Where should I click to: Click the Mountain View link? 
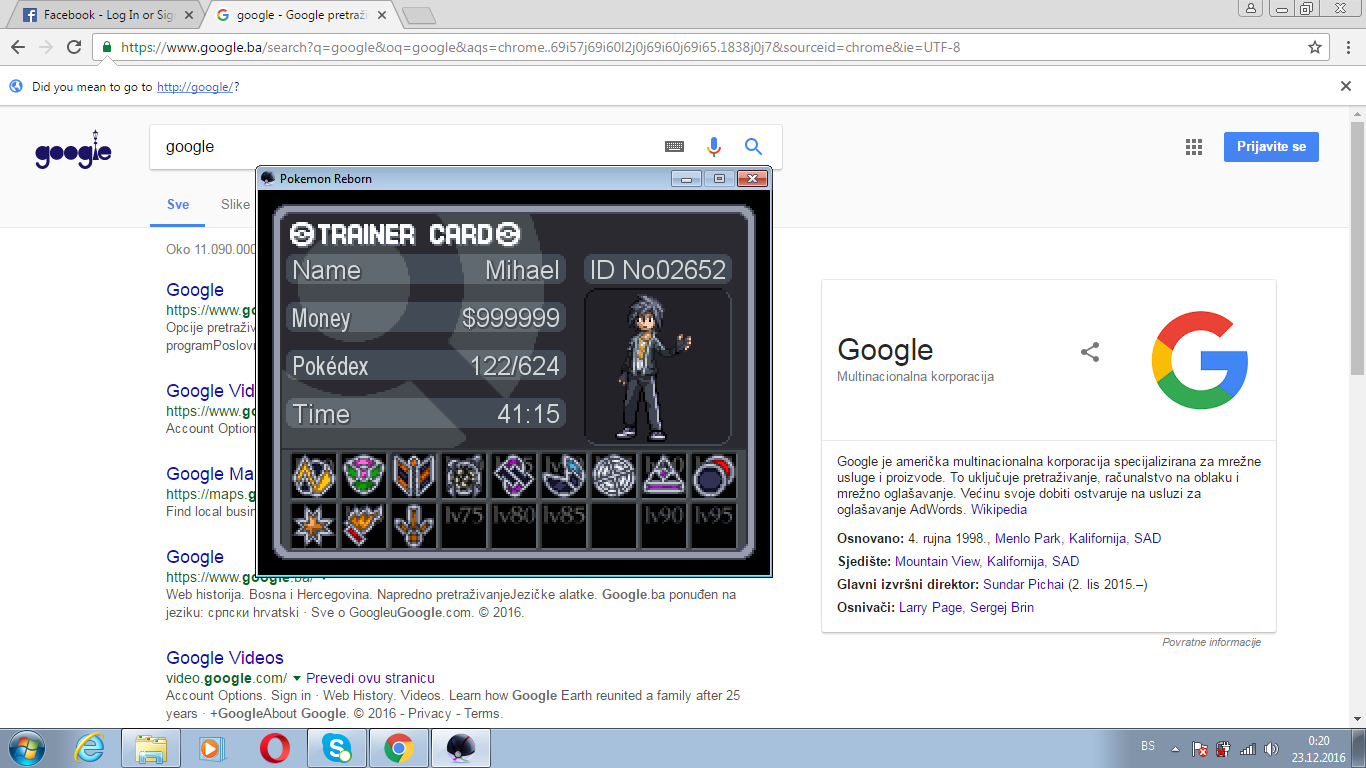click(x=939, y=561)
